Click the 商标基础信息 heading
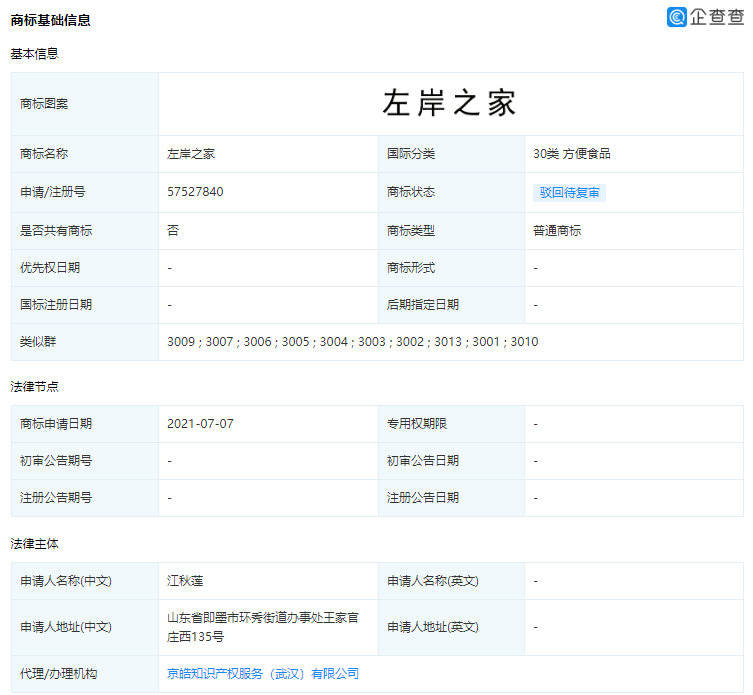 [50, 20]
